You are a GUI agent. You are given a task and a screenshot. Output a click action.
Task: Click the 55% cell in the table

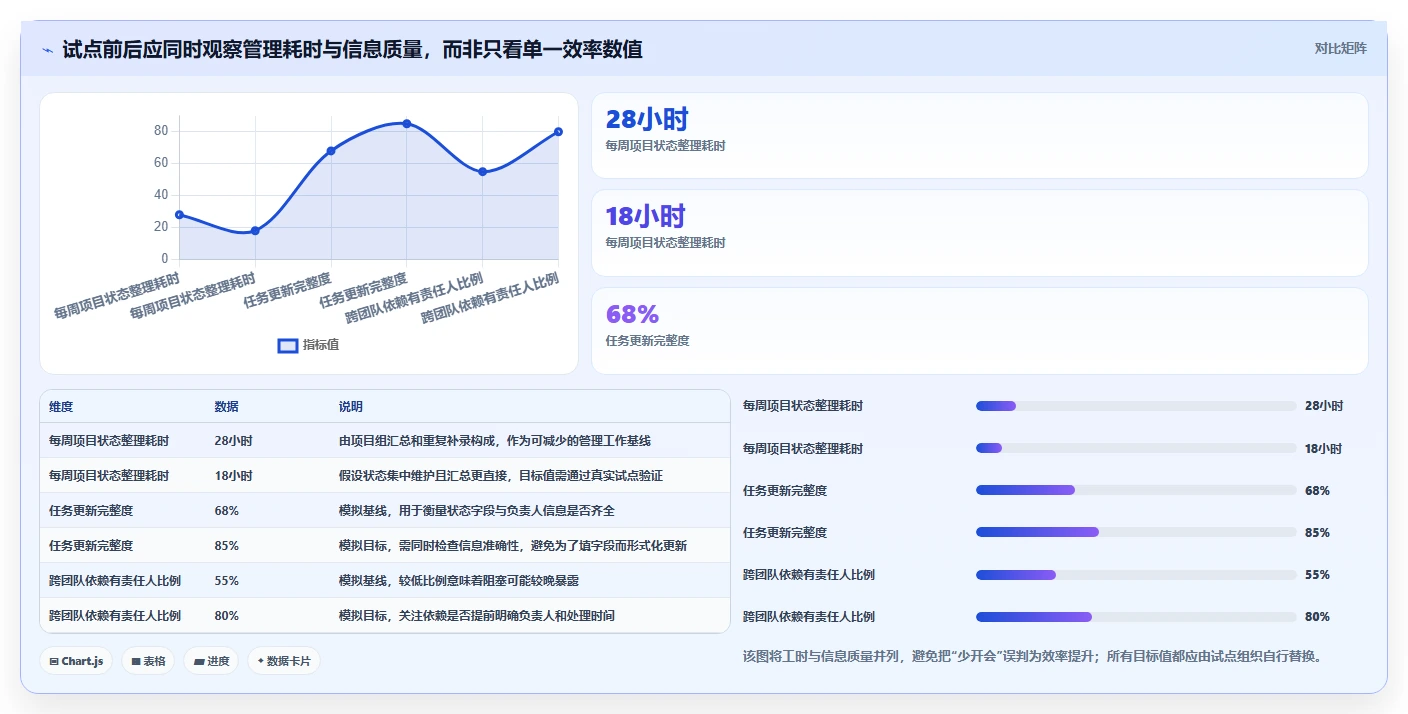pyautogui.click(x=227, y=581)
